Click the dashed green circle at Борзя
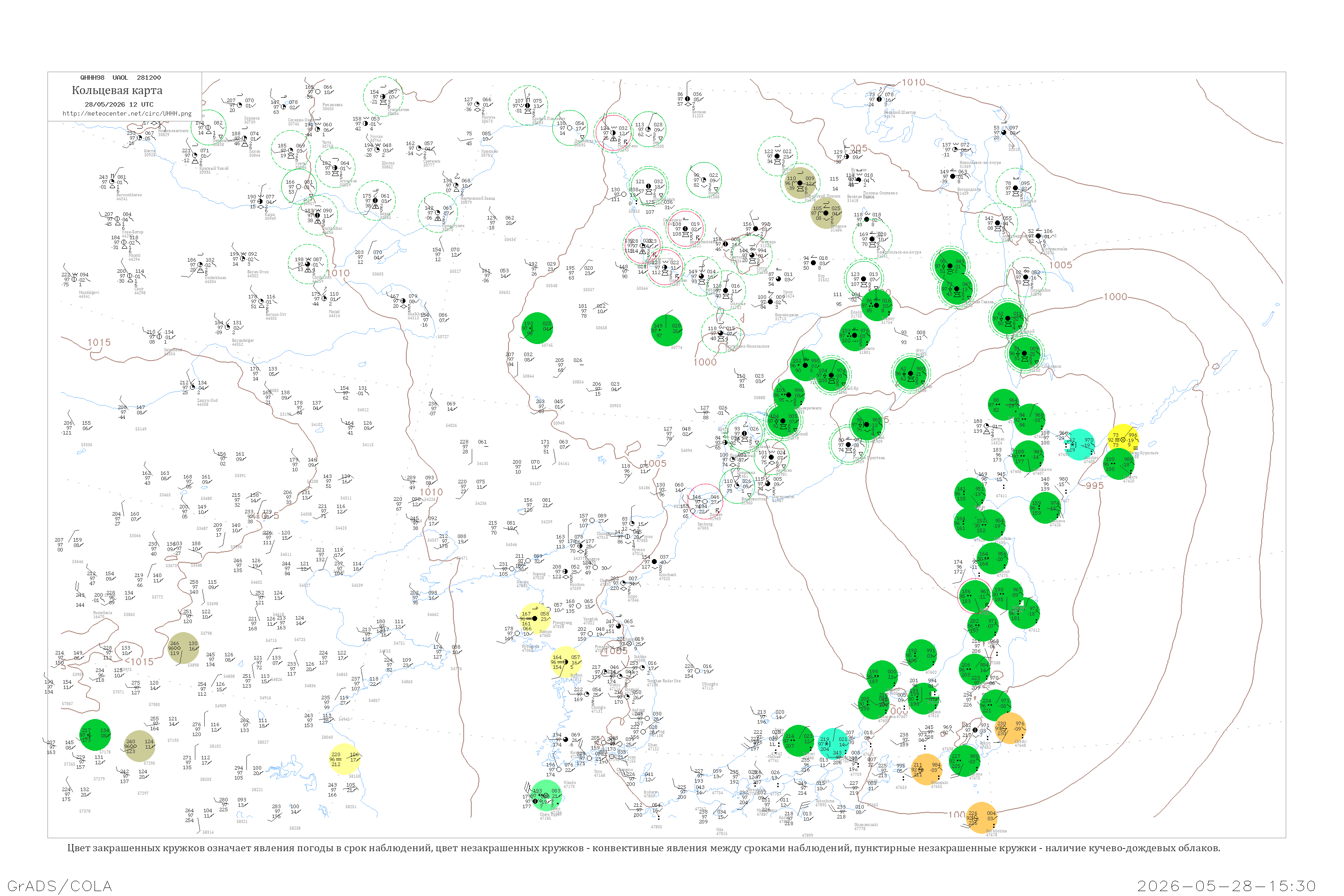This screenshot has height=896, width=1344. [x=375, y=200]
